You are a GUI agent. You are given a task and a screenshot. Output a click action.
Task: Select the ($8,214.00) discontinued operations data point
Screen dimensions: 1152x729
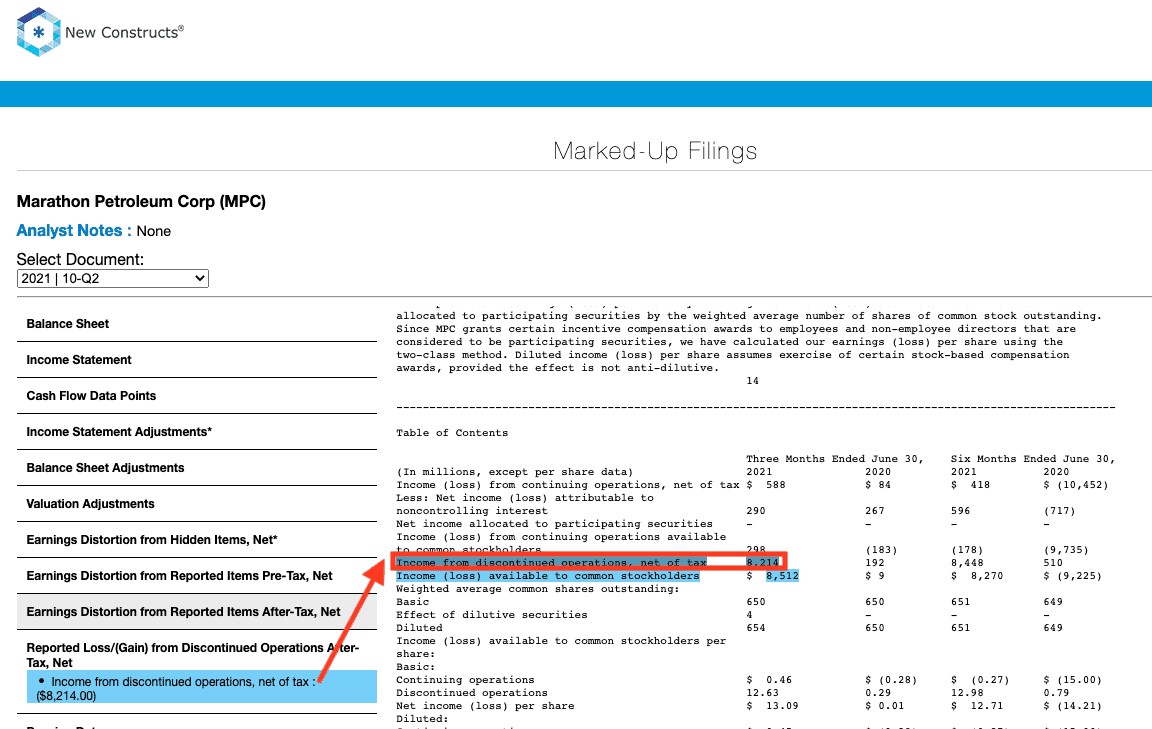pos(202,689)
